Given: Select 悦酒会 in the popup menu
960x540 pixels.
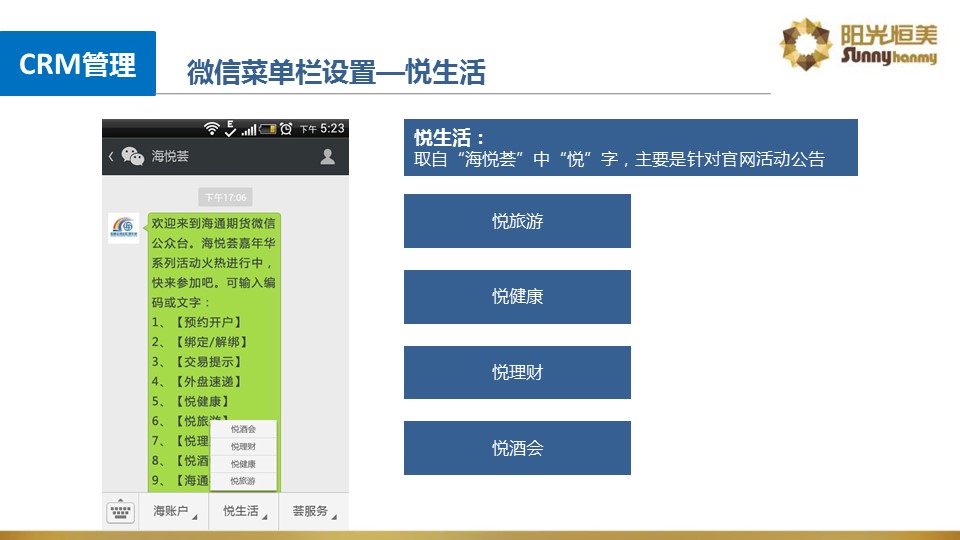Looking at the screenshot, I should [243, 429].
